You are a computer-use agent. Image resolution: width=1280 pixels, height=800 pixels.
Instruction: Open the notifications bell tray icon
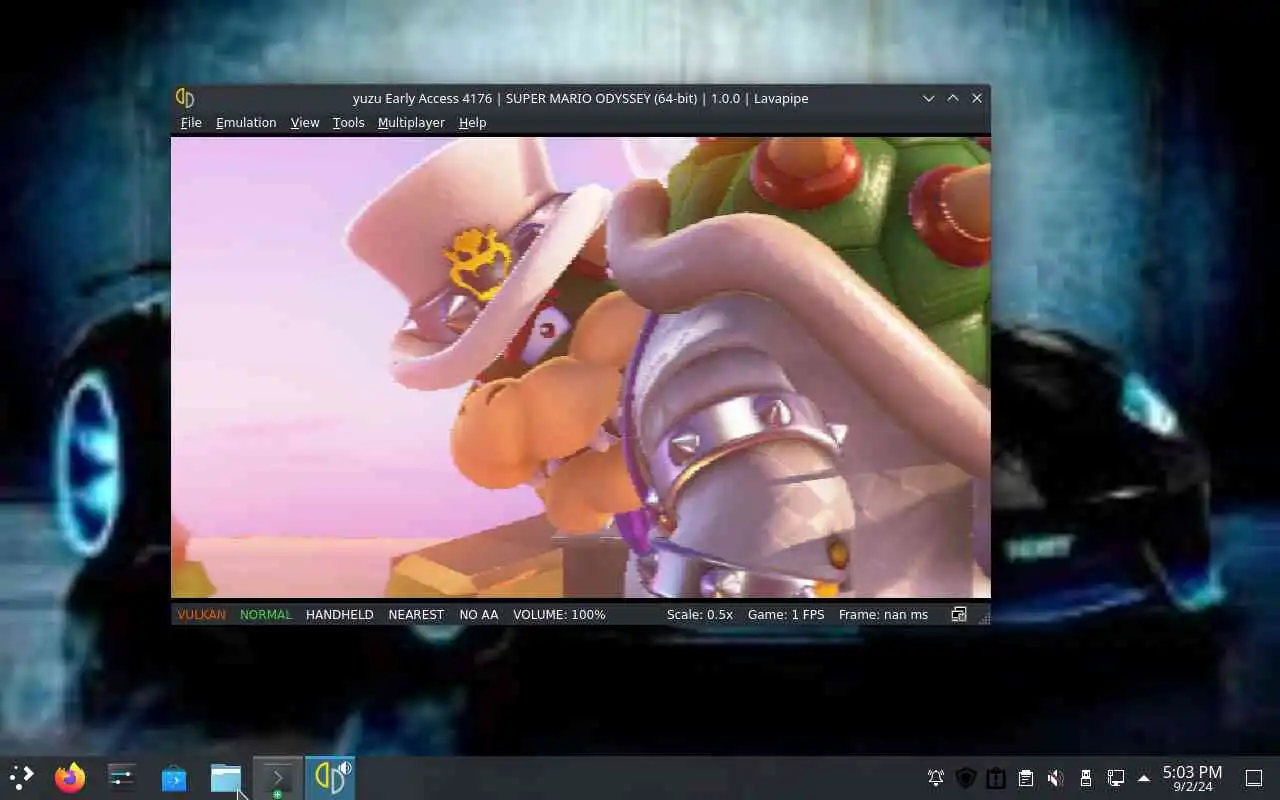pos(936,778)
